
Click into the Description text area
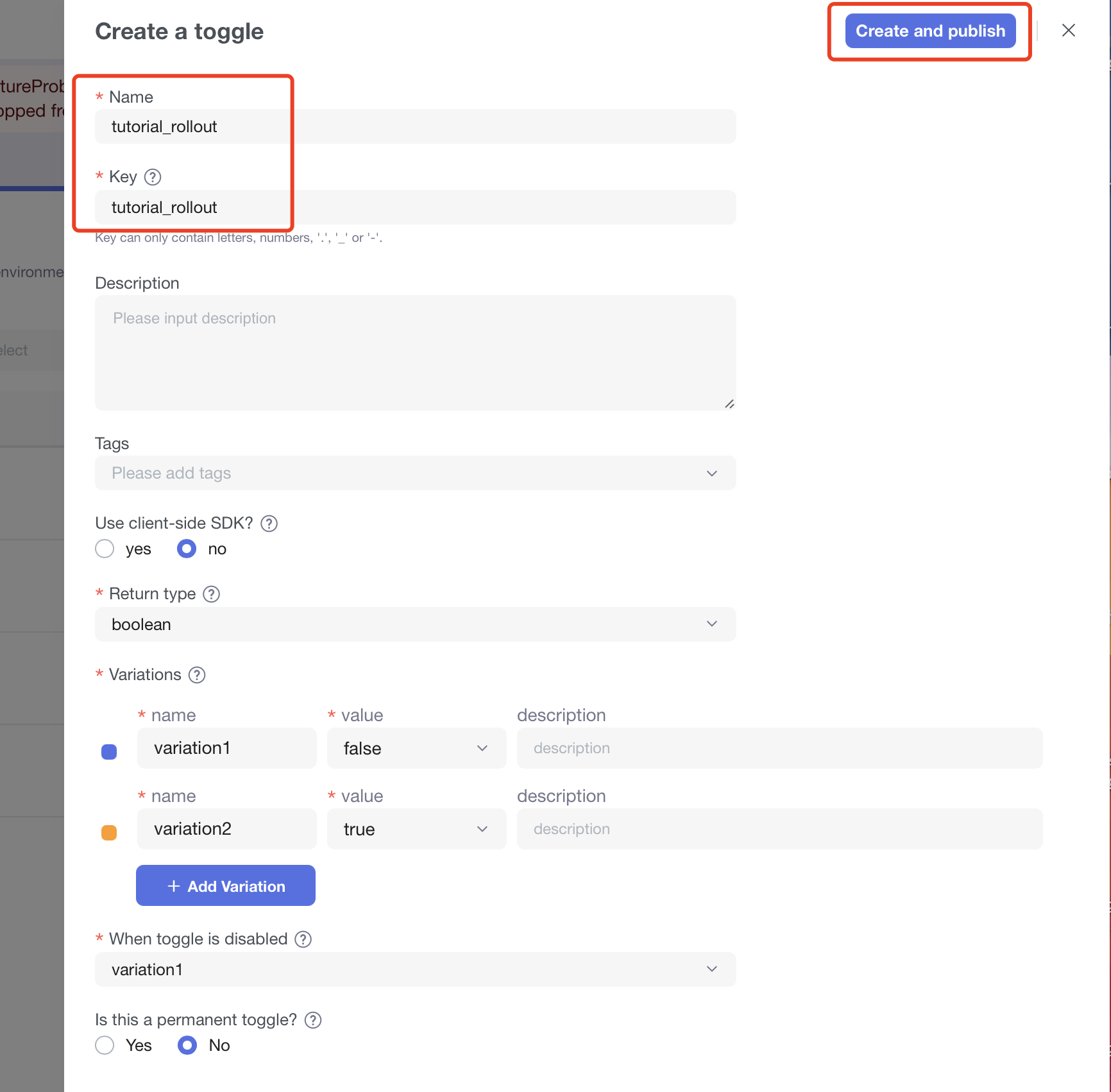tap(415, 353)
